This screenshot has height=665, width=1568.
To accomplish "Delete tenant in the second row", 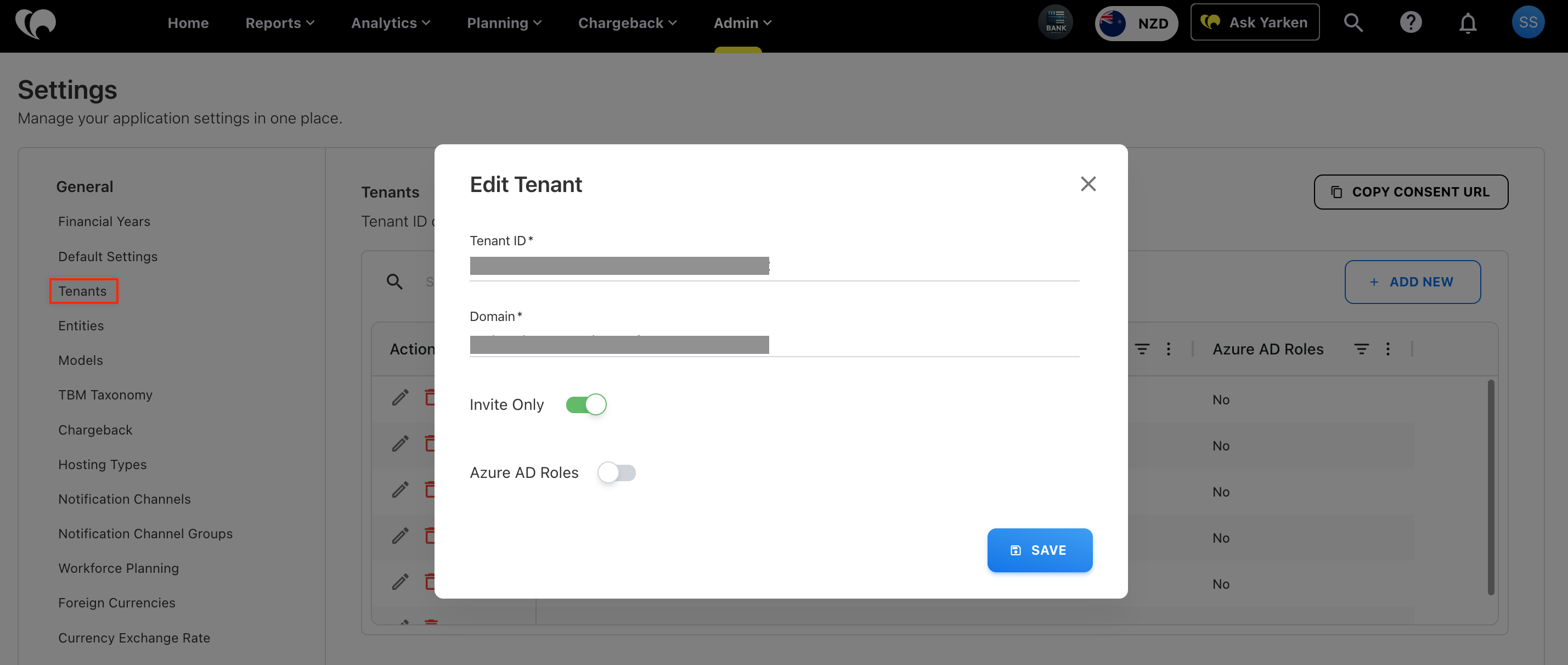I will (430, 444).
